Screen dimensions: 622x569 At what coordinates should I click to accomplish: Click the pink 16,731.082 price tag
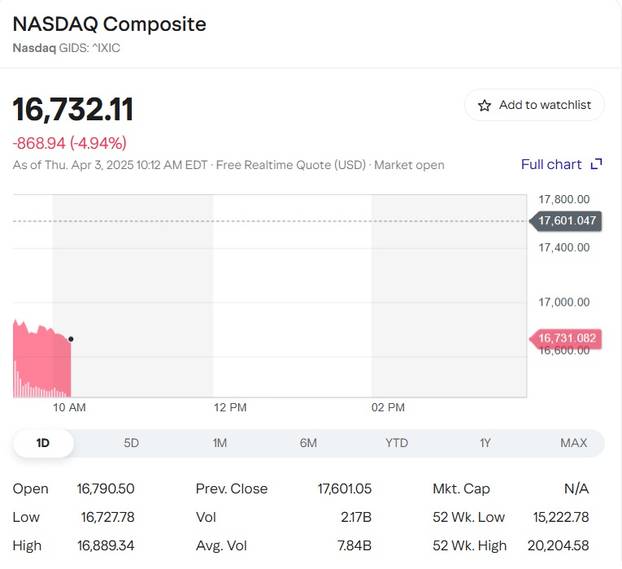pos(567,339)
